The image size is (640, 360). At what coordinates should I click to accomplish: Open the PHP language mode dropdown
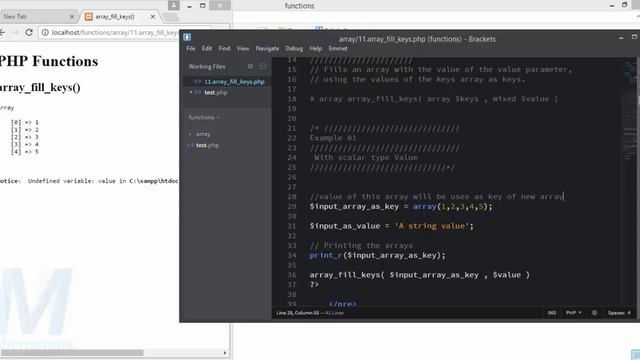pyautogui.click(x=573, y=313)
